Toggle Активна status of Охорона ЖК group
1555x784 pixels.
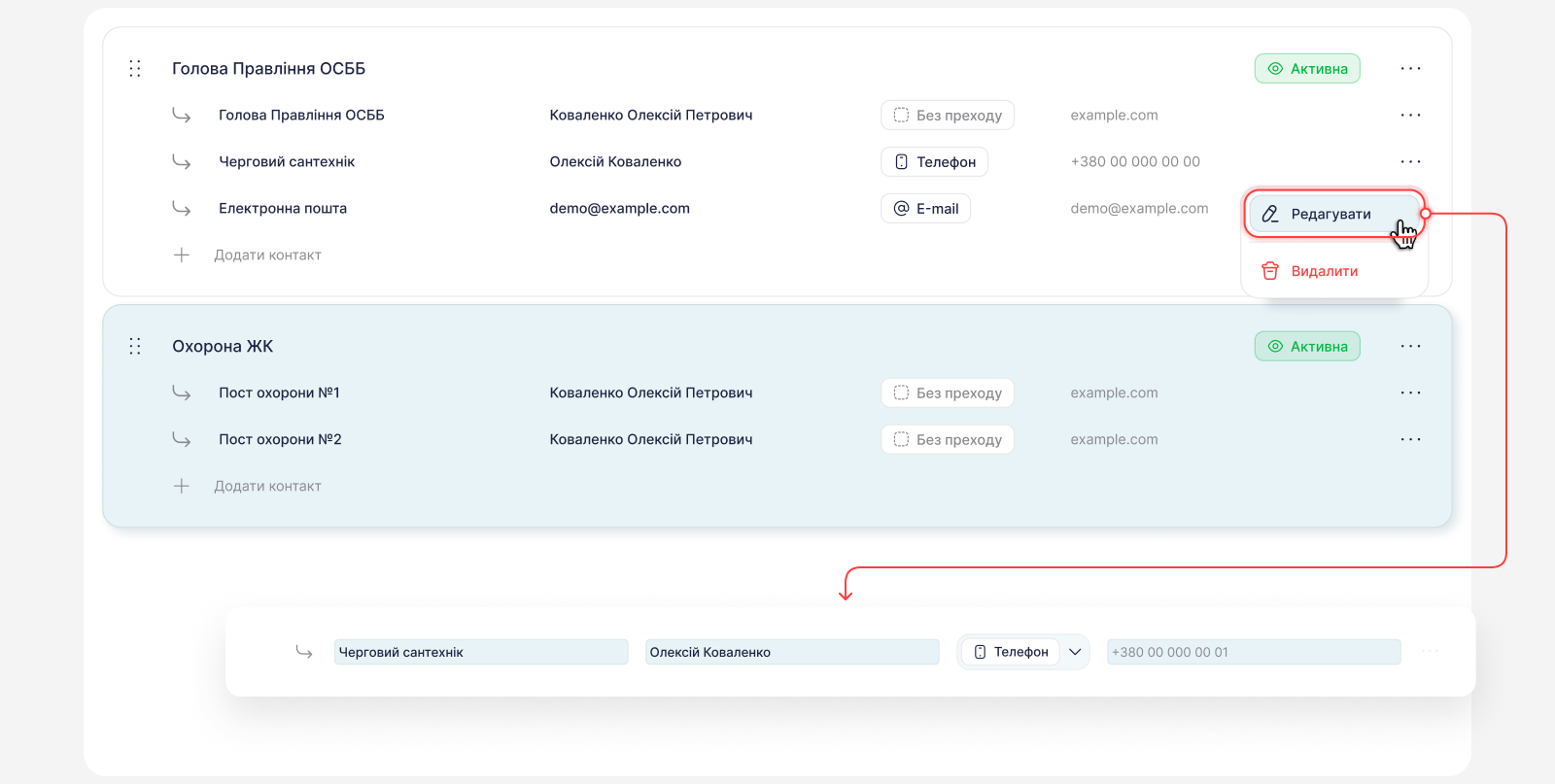pyautogui.click(x=1307, y=346)
